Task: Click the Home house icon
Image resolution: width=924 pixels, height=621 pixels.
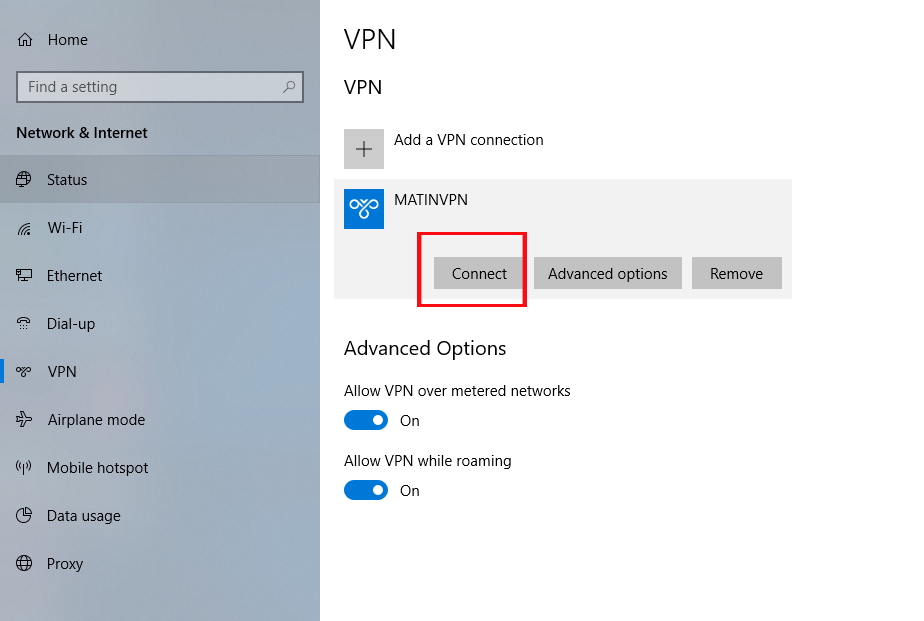Action: point(25,41)
